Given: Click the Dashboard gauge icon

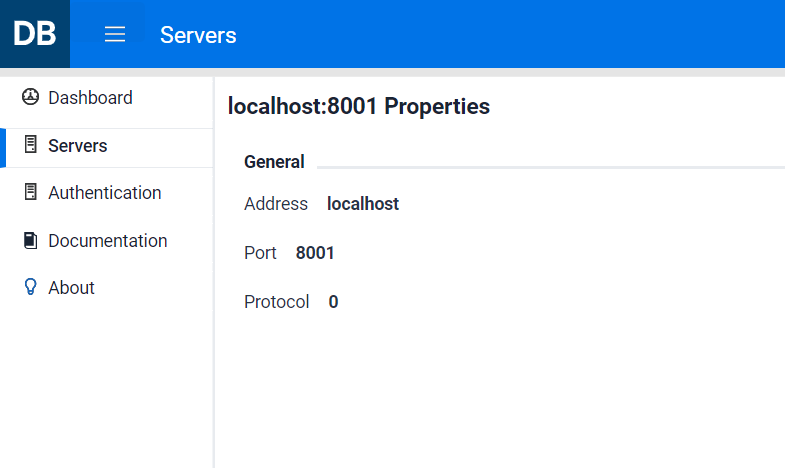Looking at the screenshot, I should [x=30, y=98].
